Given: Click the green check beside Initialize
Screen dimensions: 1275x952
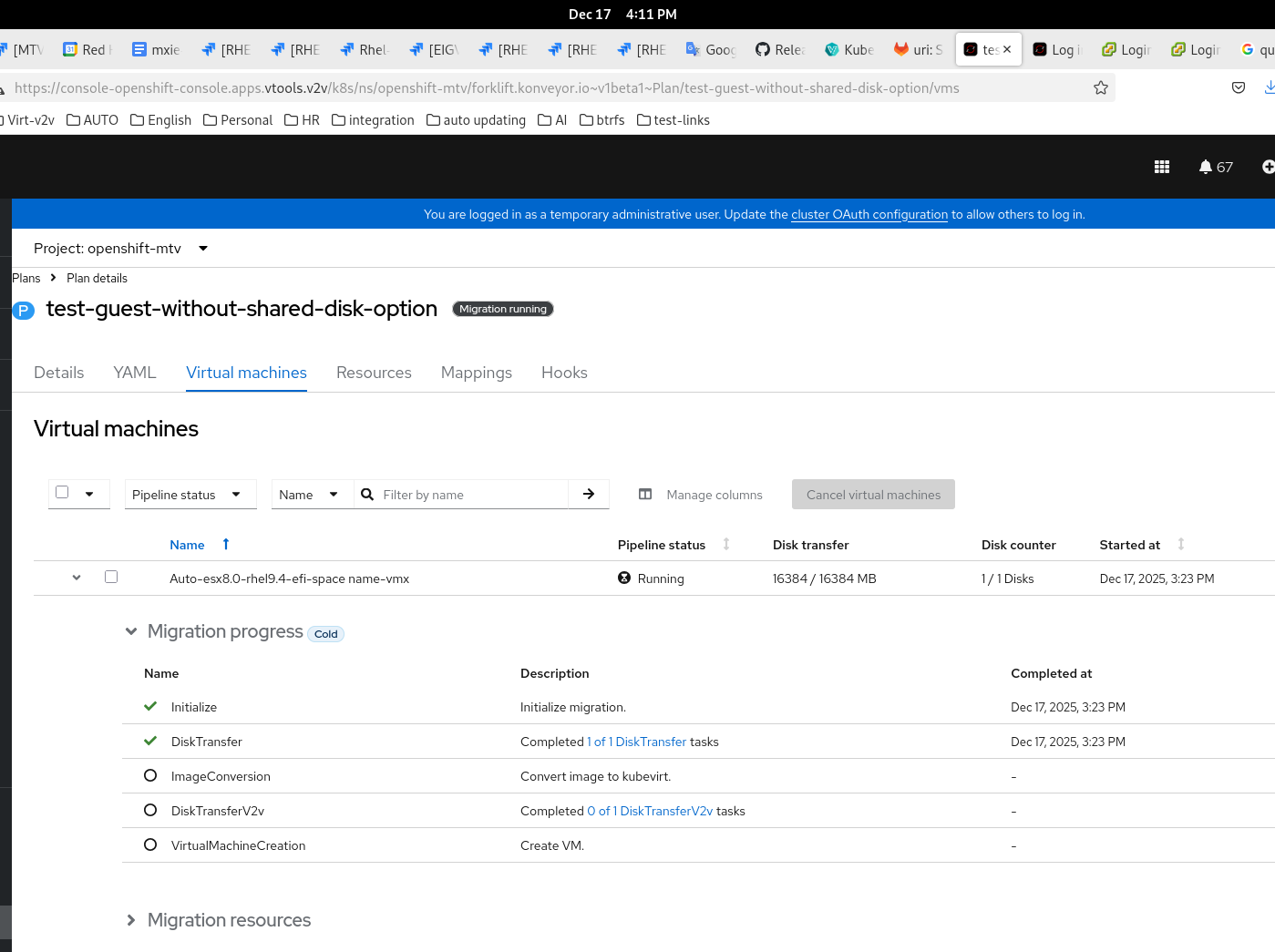Looking at the screenshot, I should tap(150, 706).
